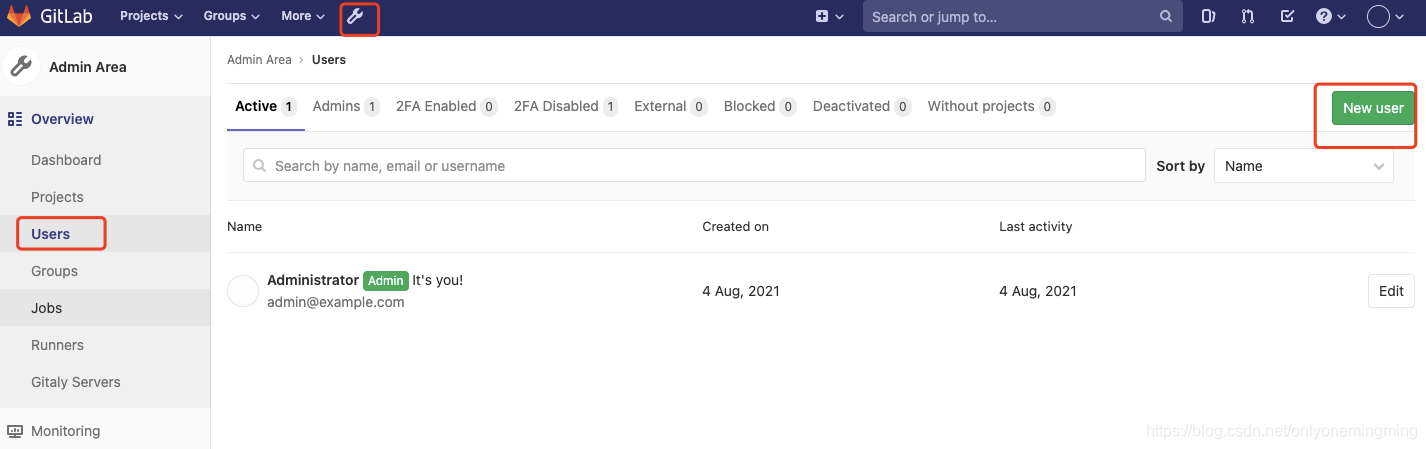Open the Issues icon in top navbar
The height and width of the screenshot is (449, 1426).
click(1208, 16)
